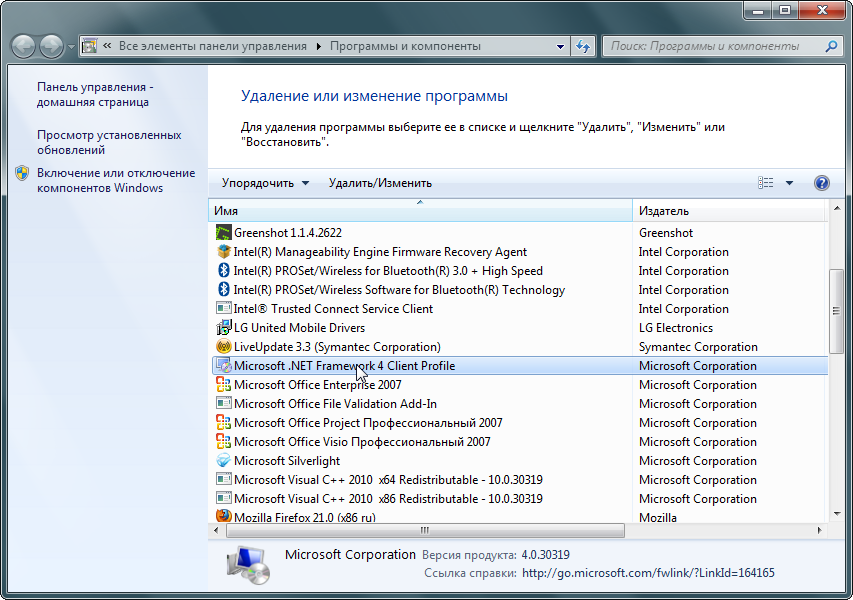Click the Back navigation arrow
The height and width of the screenshot is (600, 853).
coord(23,46)
